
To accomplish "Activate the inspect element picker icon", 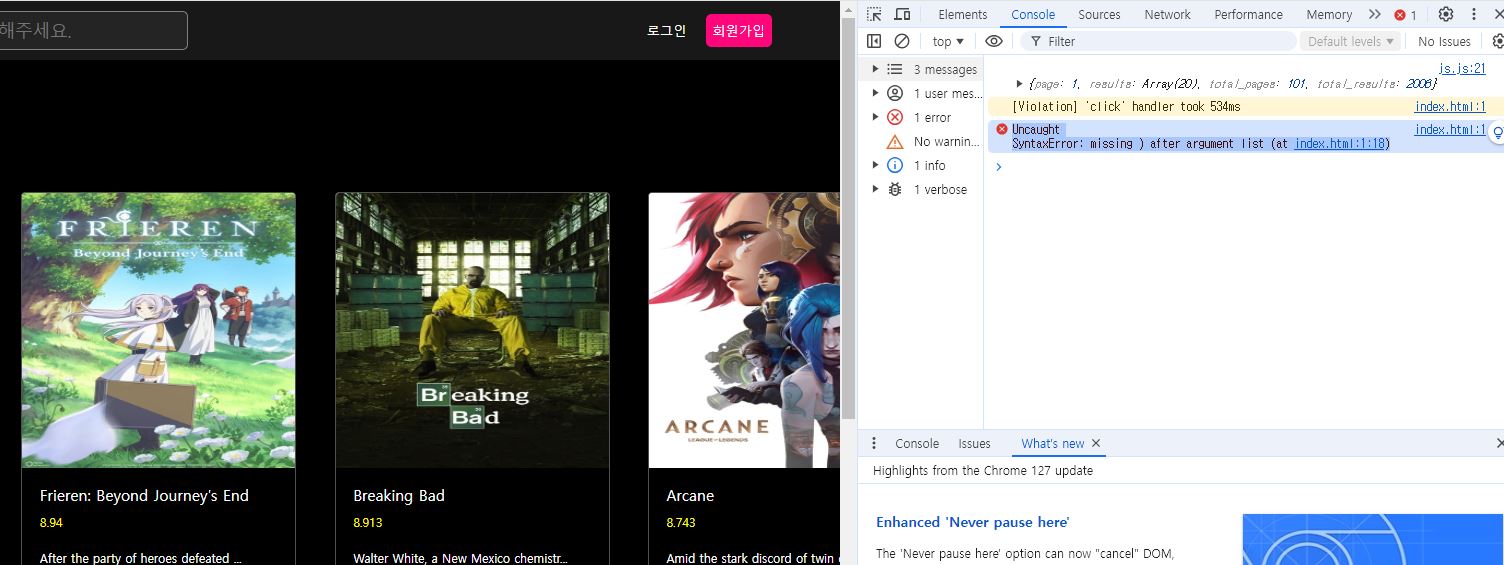I will [x=874, y=14].
